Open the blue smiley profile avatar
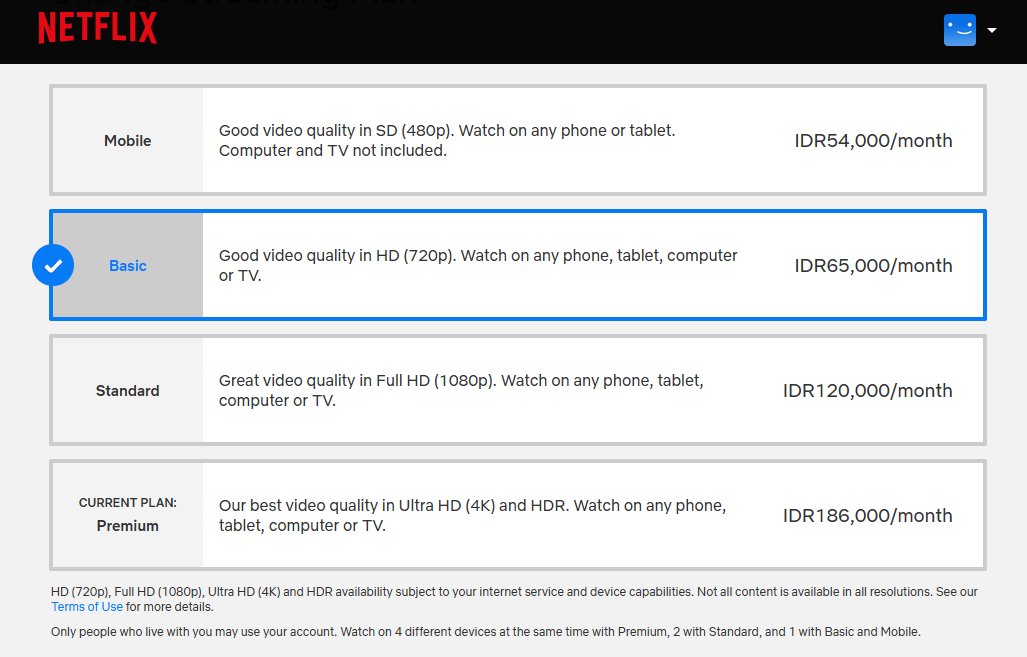The height and width of the screenshot is (657, 1027). click(960, 30)
